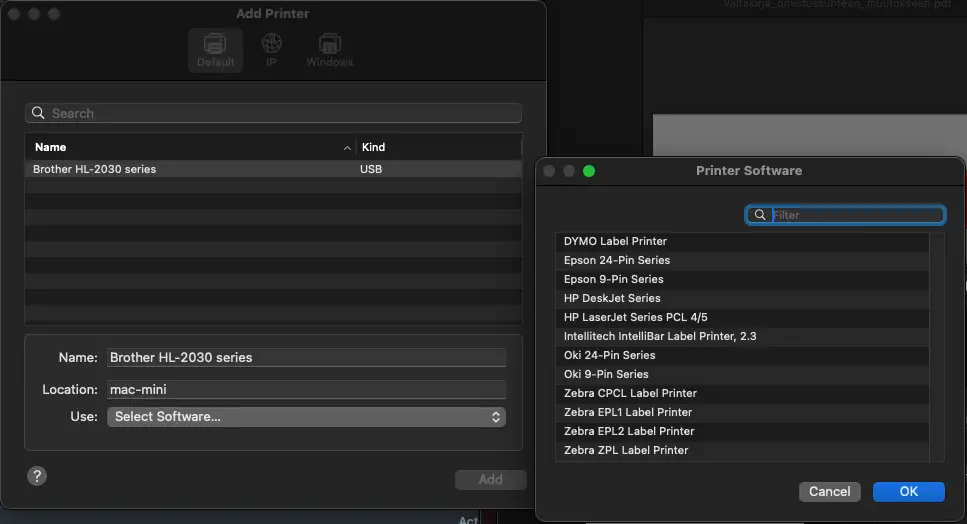Focus the Filter text field
This screenshot has width=967, height=524.
tap(855, 215)
